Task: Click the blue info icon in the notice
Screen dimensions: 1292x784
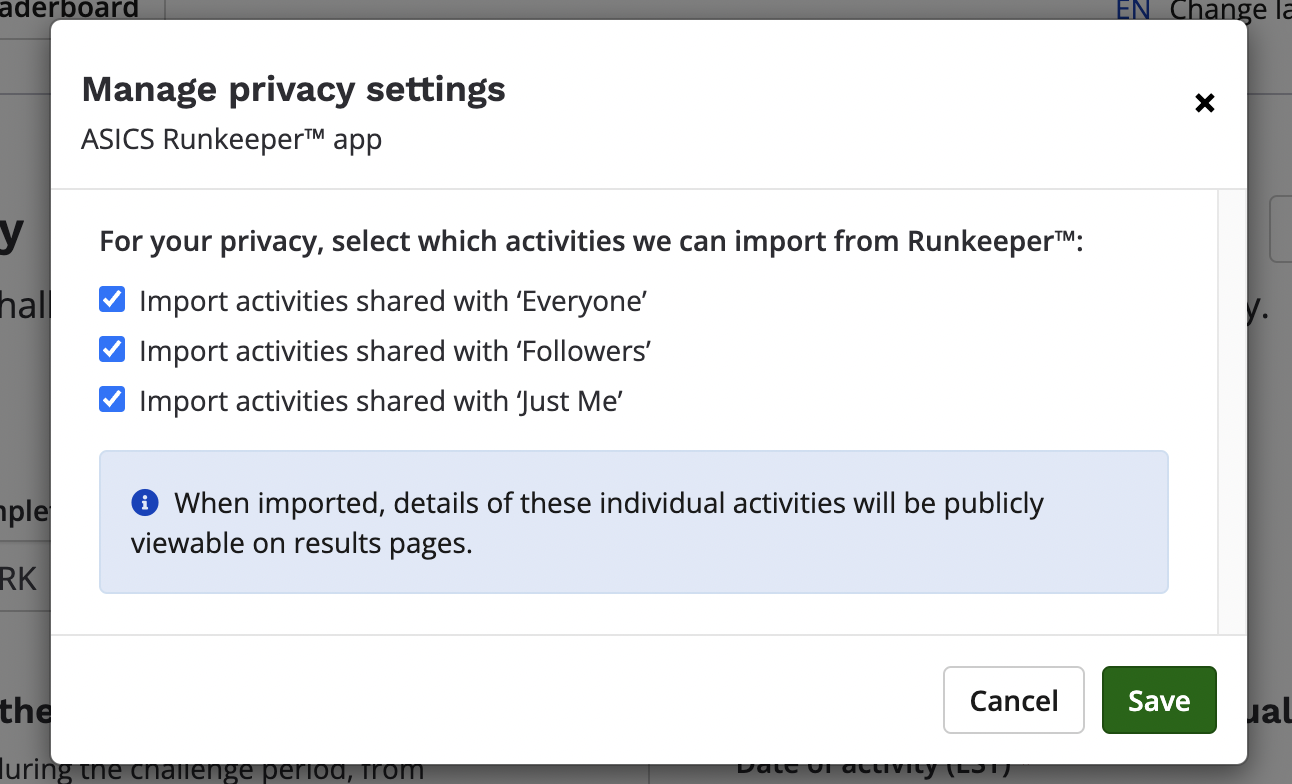Action: coord(145,502)
